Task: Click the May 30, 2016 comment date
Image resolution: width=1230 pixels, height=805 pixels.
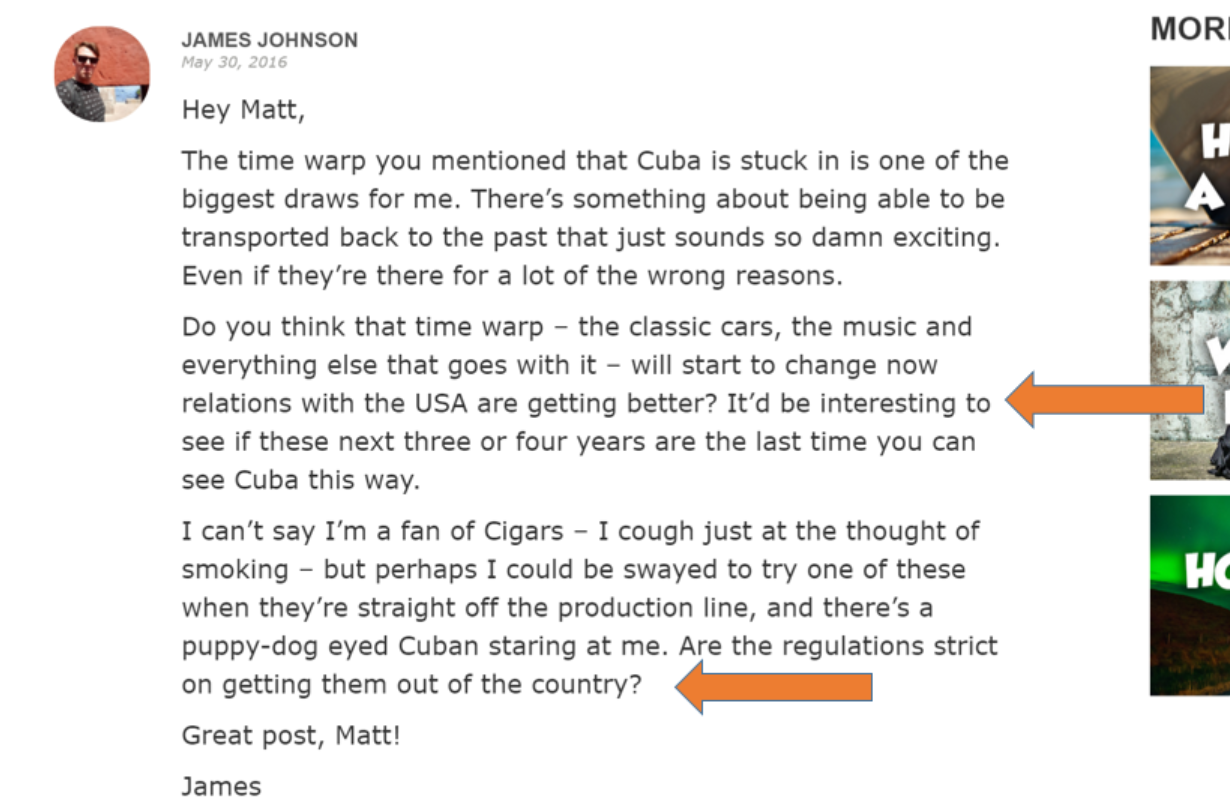Action: [x=234, y=62]
